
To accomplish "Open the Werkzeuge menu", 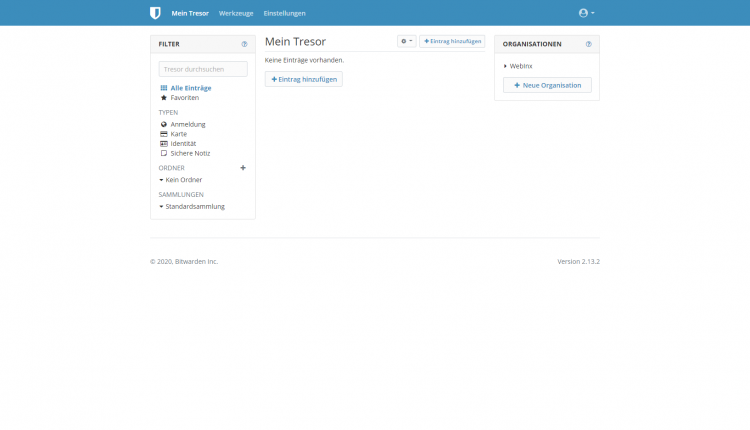I will pyautogui.click(x=236, y=13).
